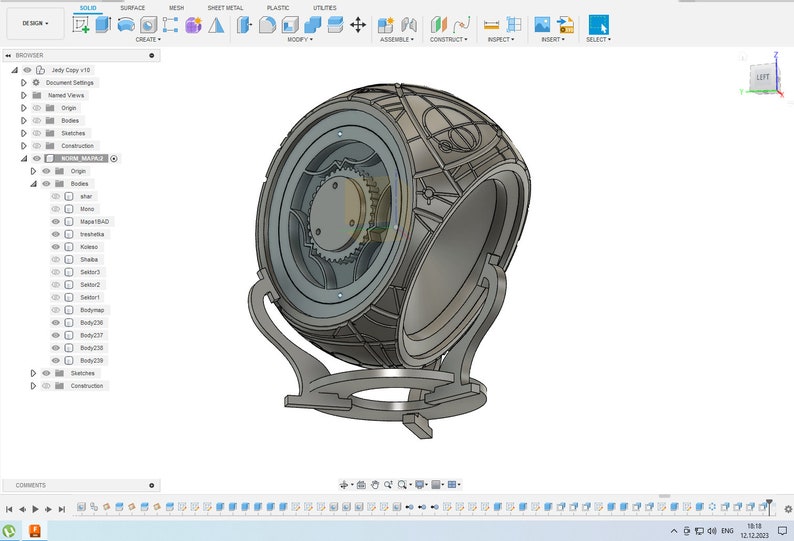Screen dimensions: 794x541
Task: Hide the treshetka body
Action: point(56,235)
